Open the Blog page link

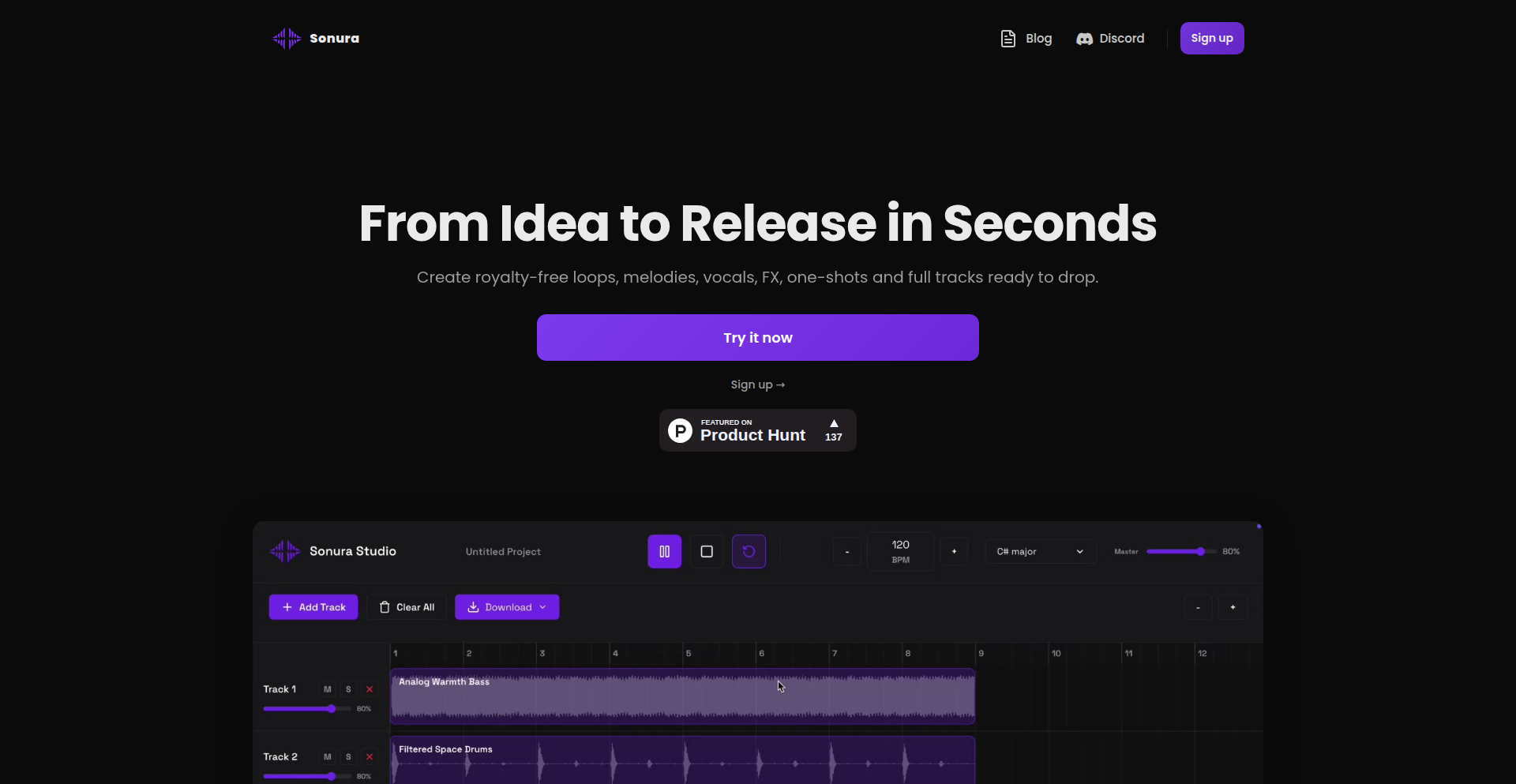[1026, 39]
